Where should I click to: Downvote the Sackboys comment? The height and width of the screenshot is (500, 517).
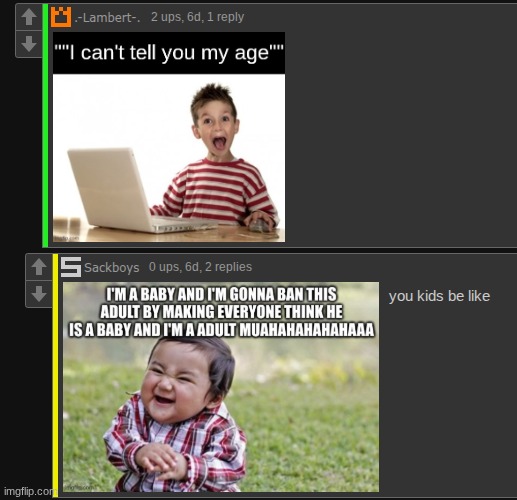[x=39, y=294]
